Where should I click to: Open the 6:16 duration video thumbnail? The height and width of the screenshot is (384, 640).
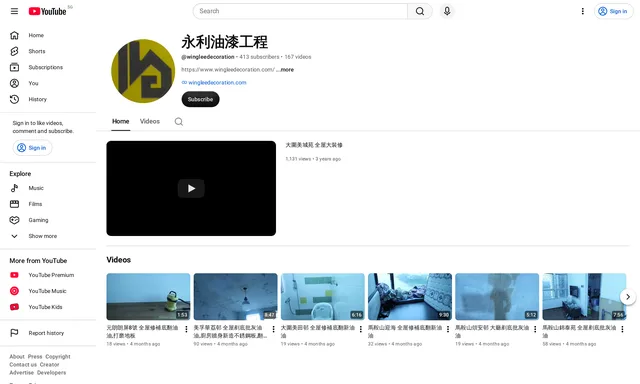(322, 297)
